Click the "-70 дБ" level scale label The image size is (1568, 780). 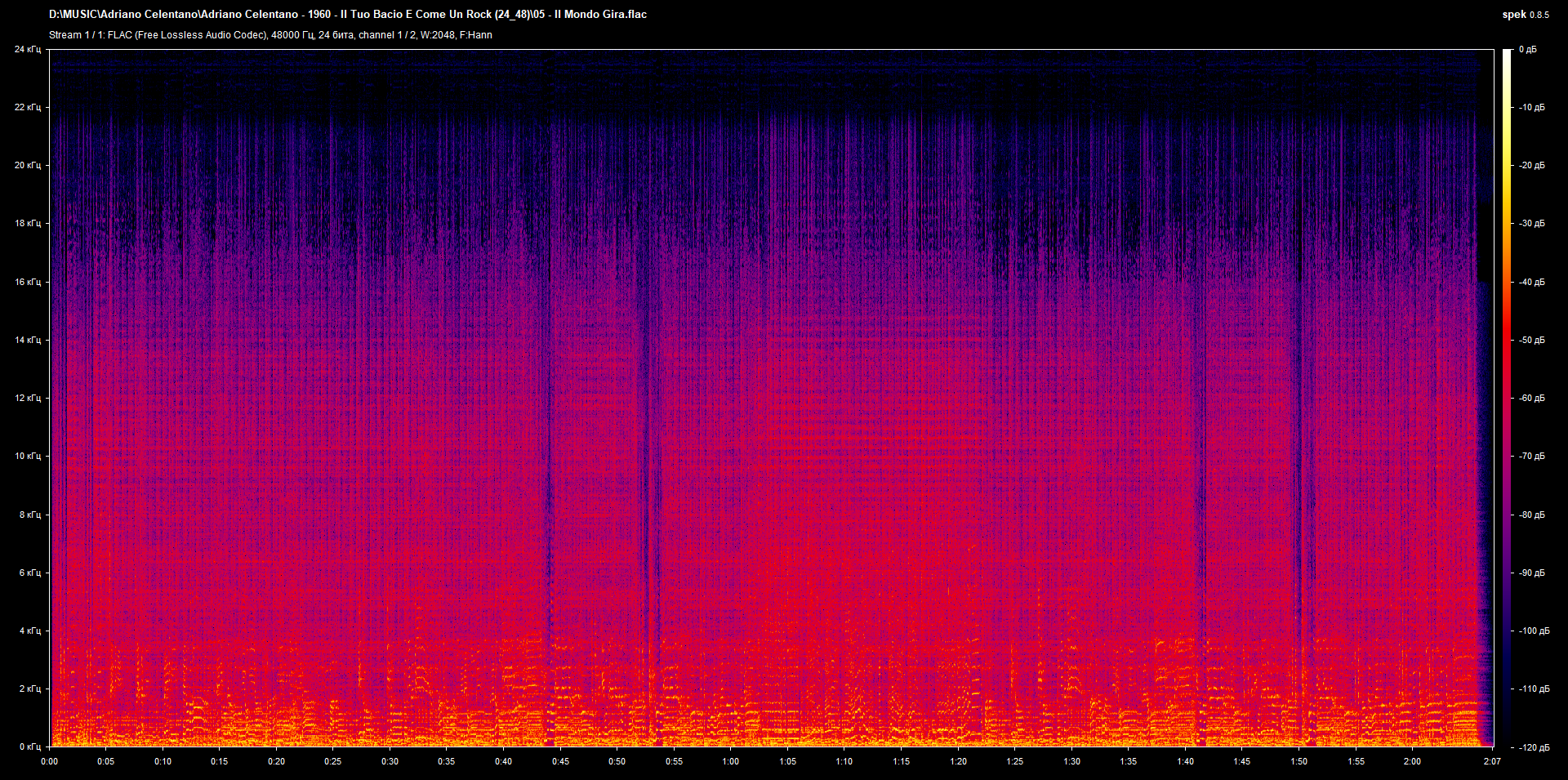(x=1531, y=457)
